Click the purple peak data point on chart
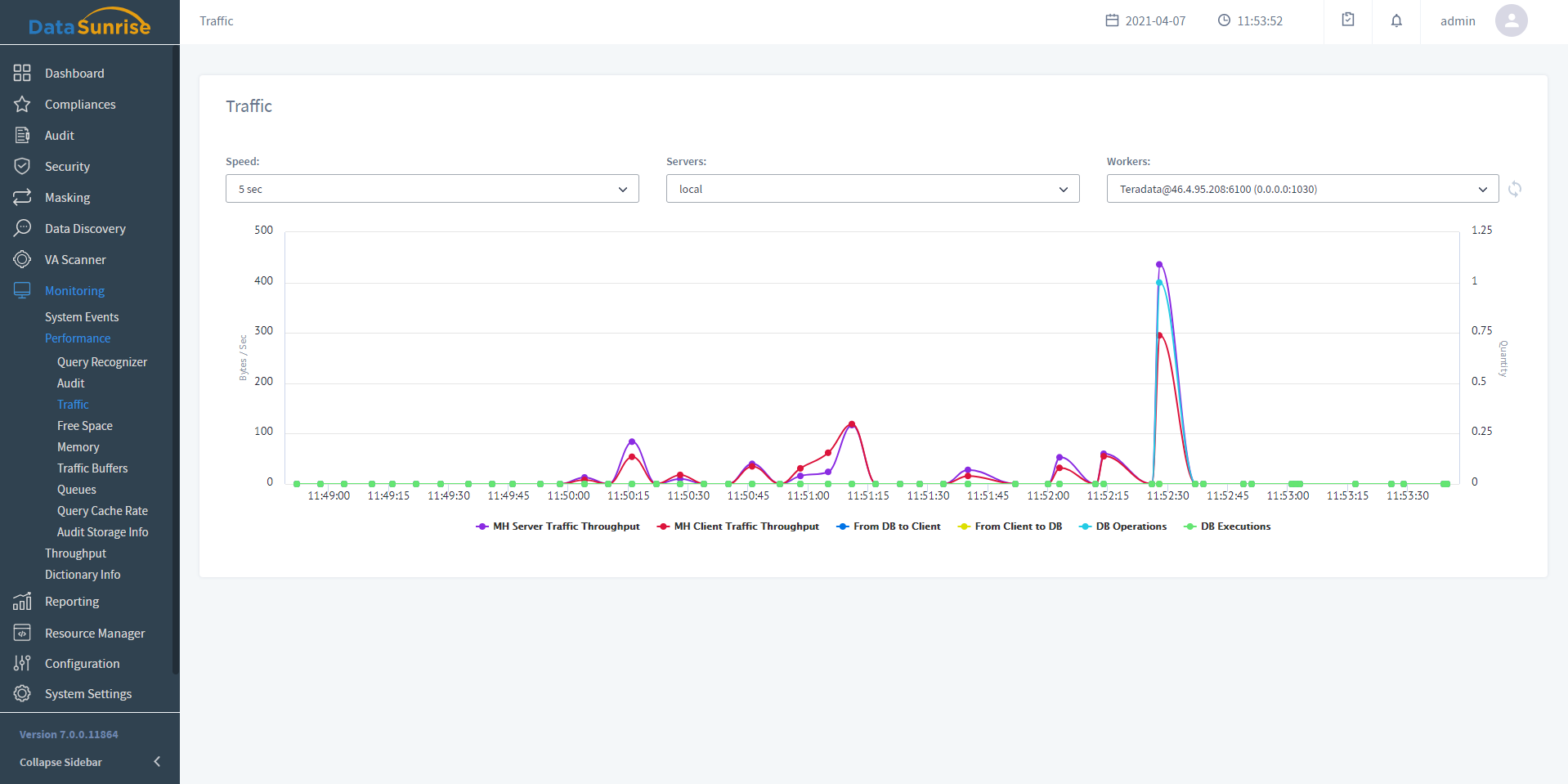This screenshot has width=1568, height=784. 1159,264
